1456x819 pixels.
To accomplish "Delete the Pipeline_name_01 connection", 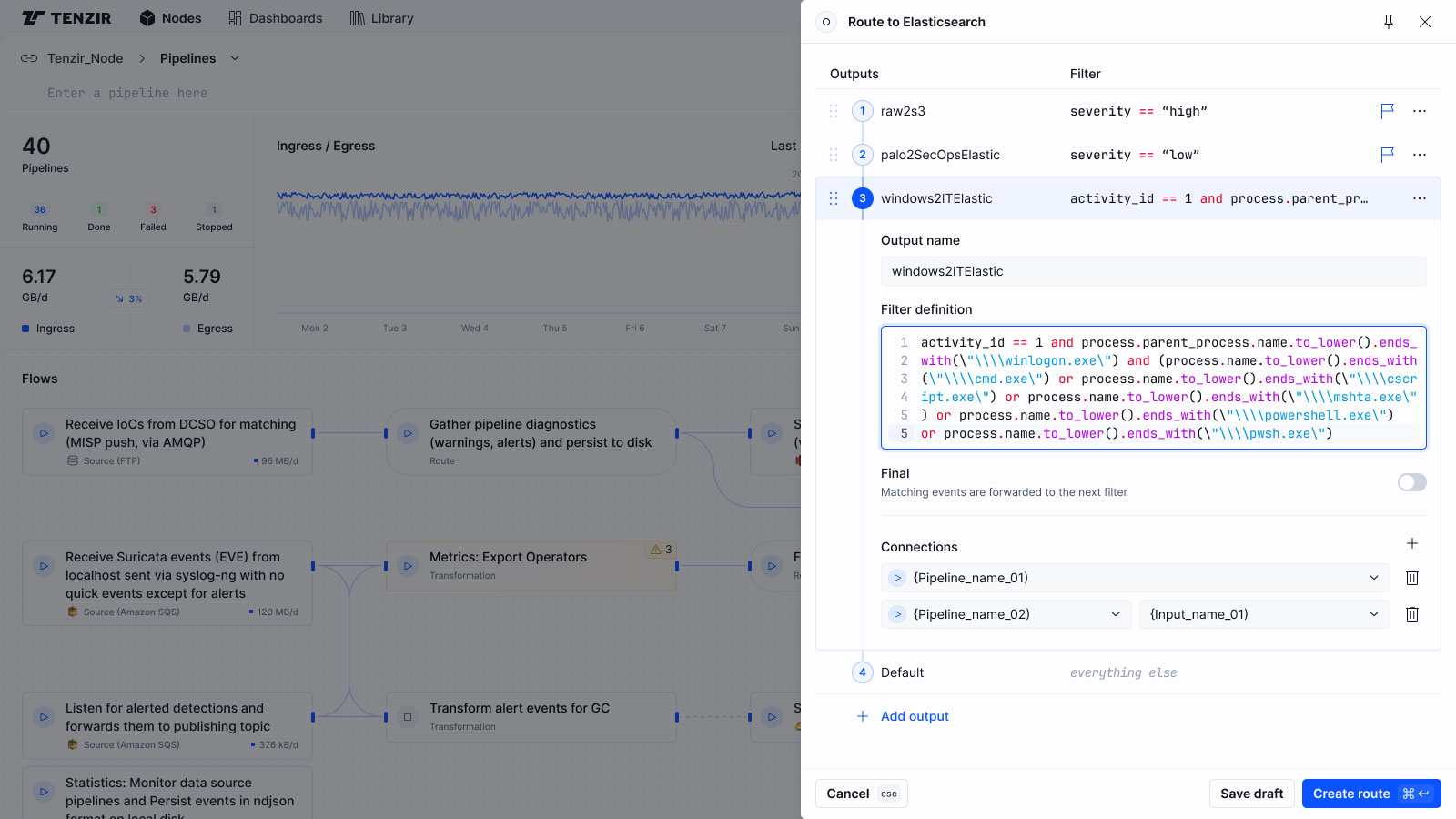I will point(1411,578).
